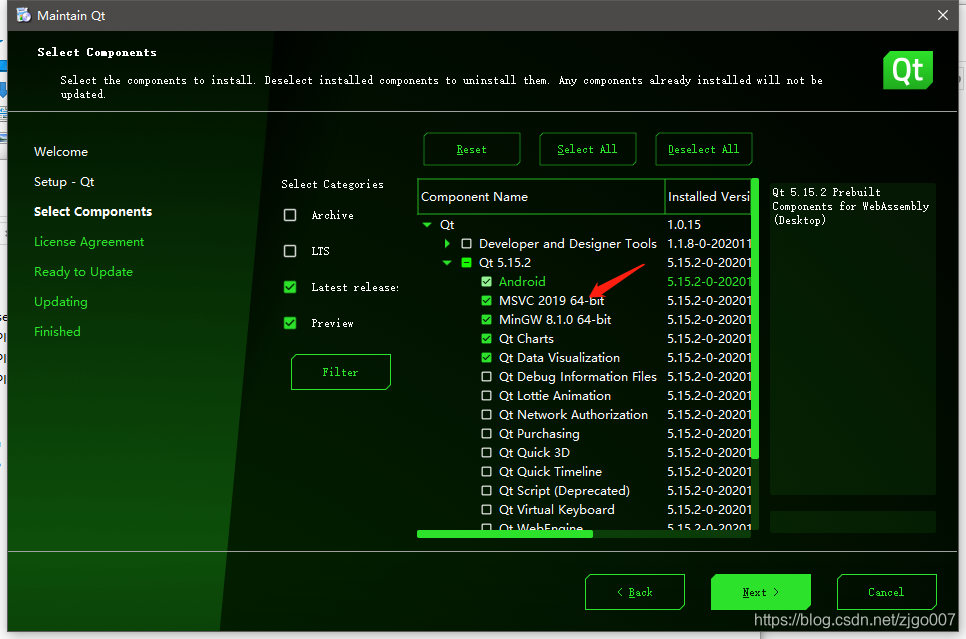
Task: Proceed with the Next button
Action: pos(761,592)
